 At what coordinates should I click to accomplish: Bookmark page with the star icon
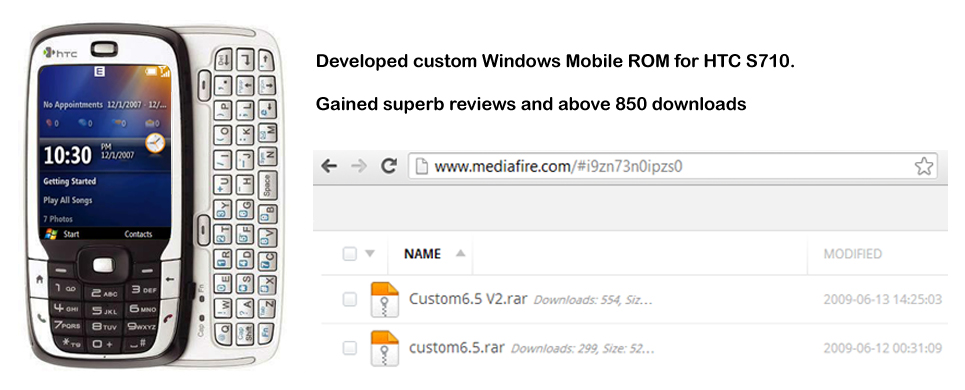click(924, 166)
